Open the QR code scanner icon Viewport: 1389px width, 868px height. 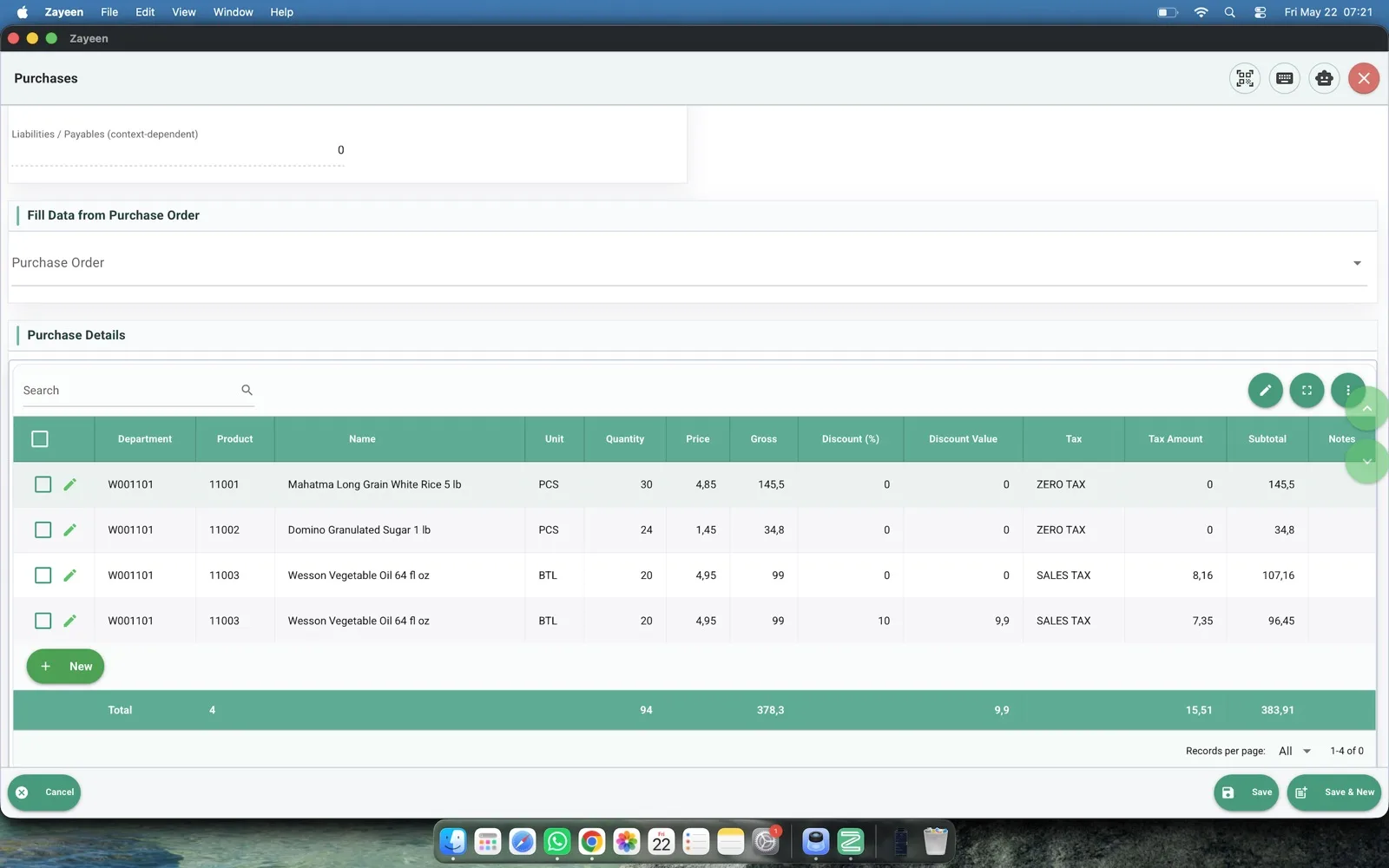pyautogui.click(x=1245, y=78)
